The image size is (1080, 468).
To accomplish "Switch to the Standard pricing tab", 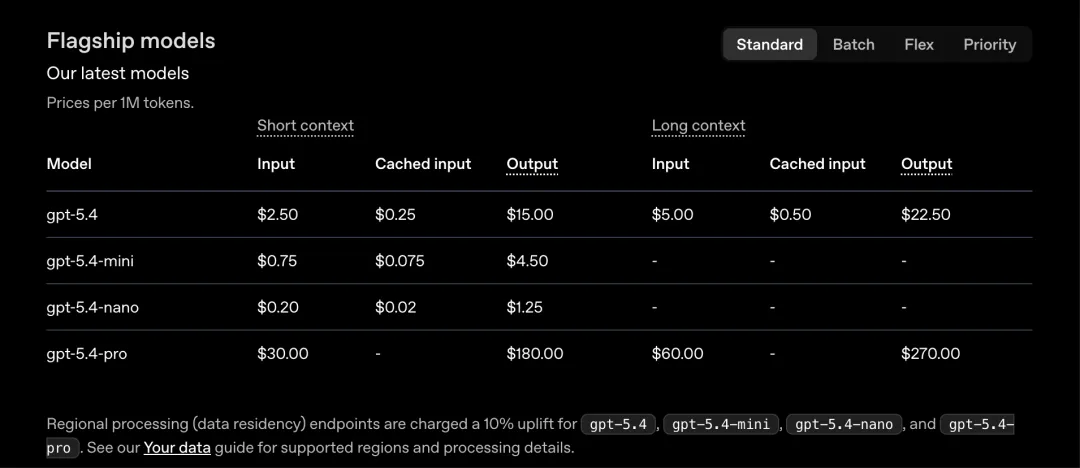I will pyautogui.click(x=769, y=44).
